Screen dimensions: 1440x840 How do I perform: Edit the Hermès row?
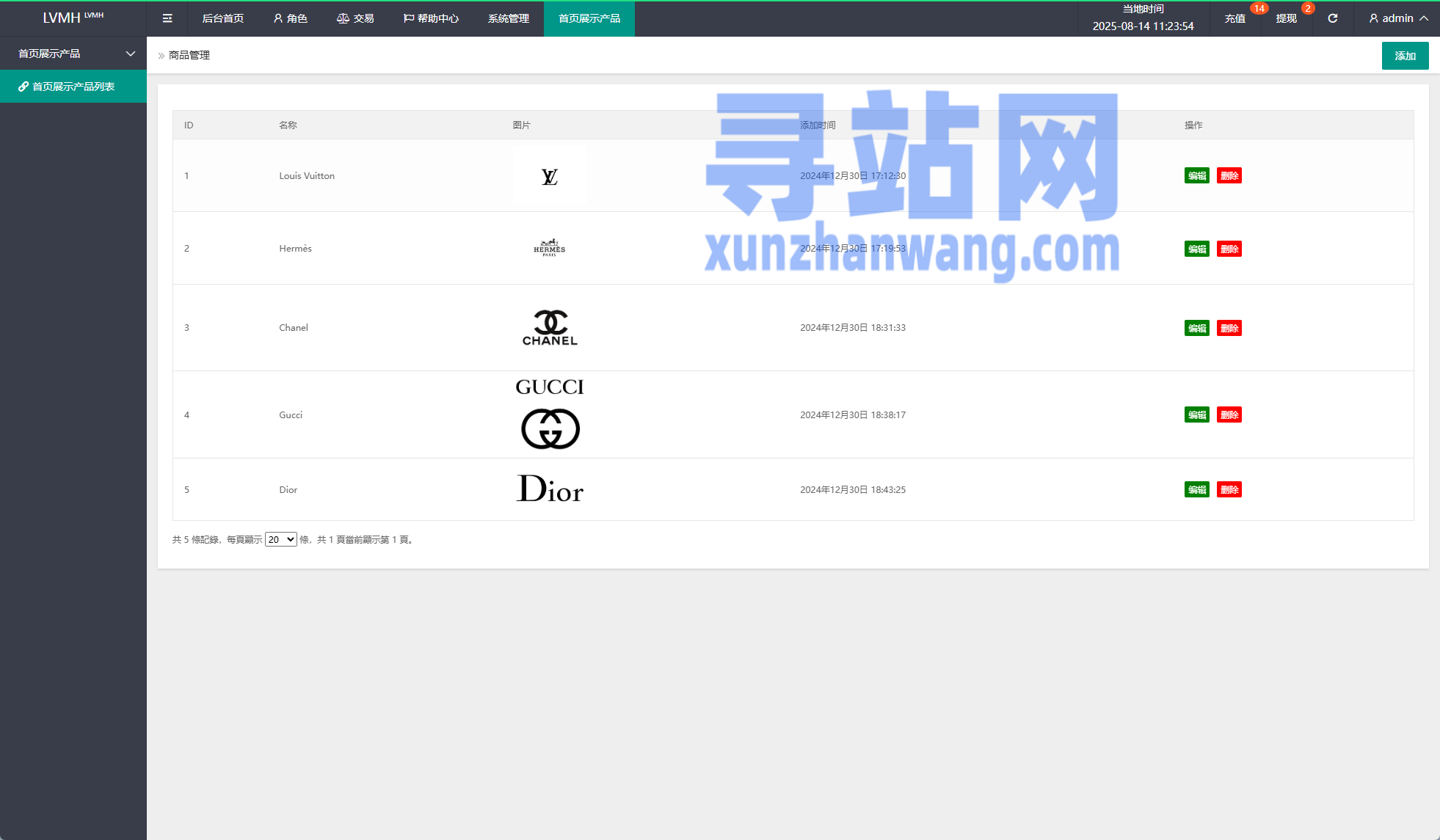1197,249
